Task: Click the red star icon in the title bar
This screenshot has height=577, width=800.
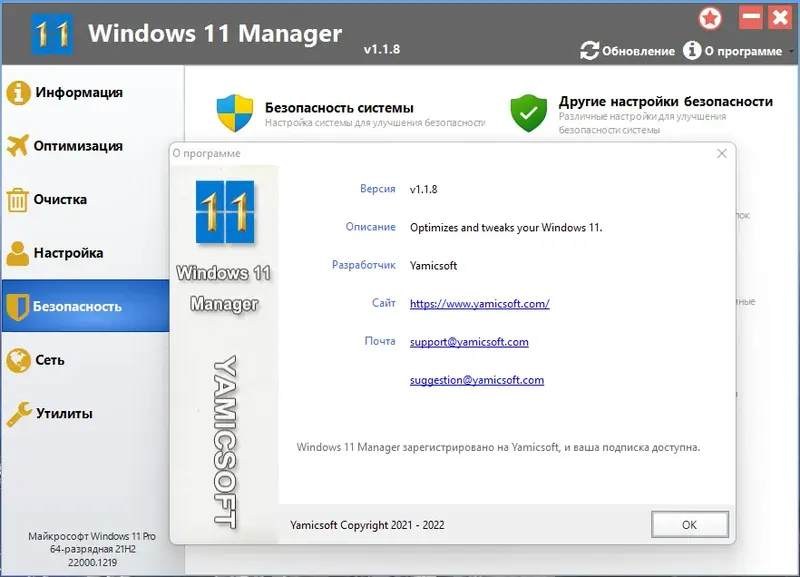Action: pos(709,16)
